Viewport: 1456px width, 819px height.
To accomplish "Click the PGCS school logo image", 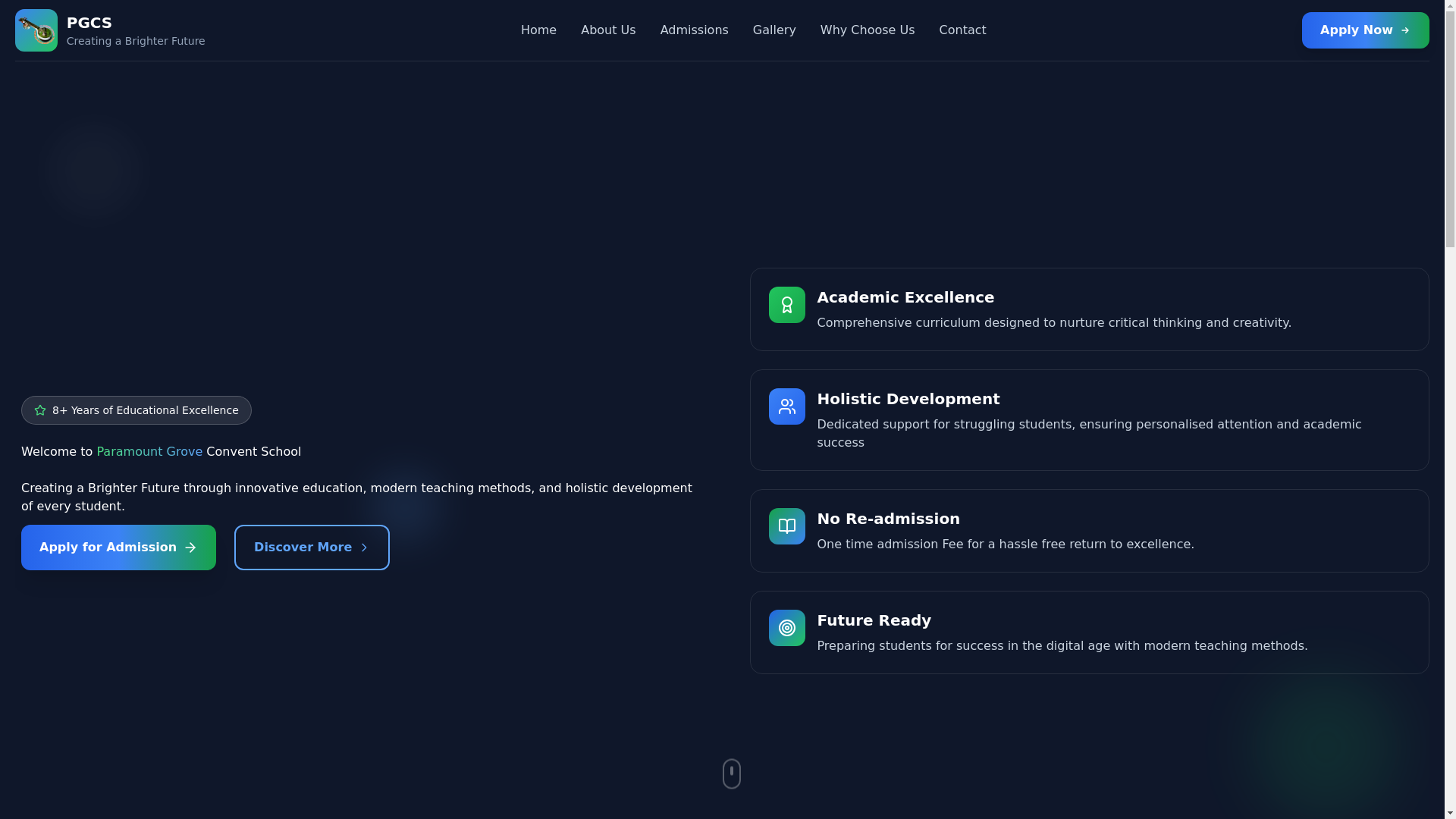I will [x=36, y=30].
